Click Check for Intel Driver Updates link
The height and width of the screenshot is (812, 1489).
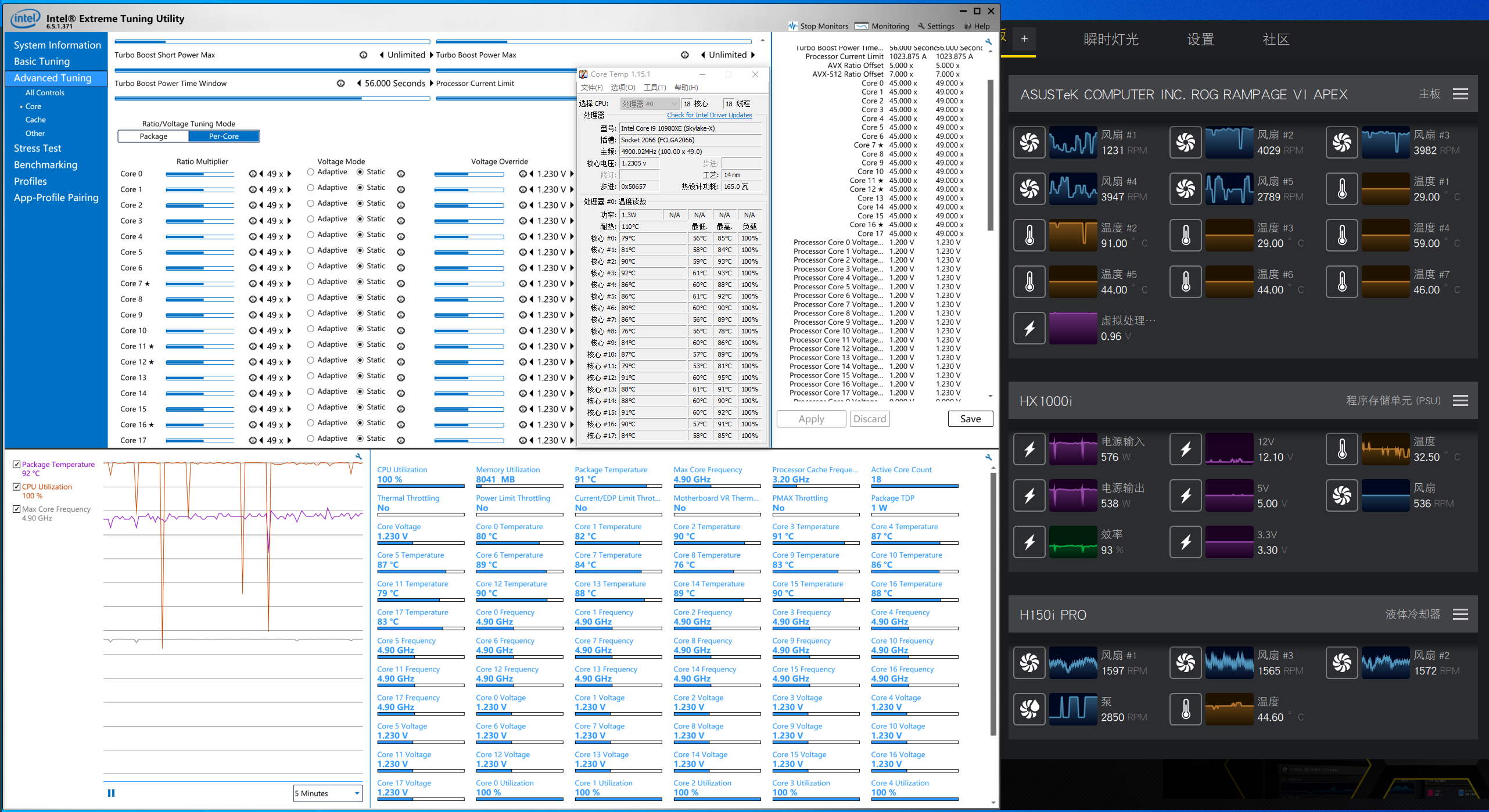point(709,115)
